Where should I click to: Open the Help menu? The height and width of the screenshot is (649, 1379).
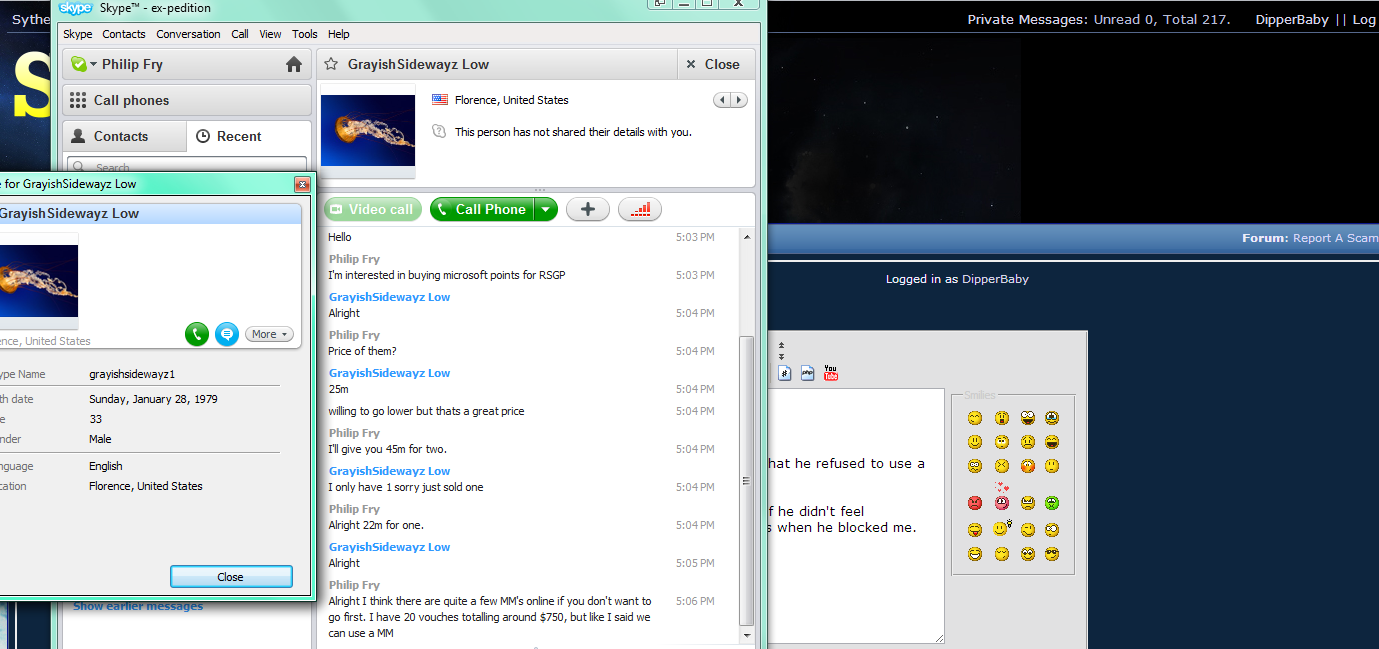click(x=339, y=34)
